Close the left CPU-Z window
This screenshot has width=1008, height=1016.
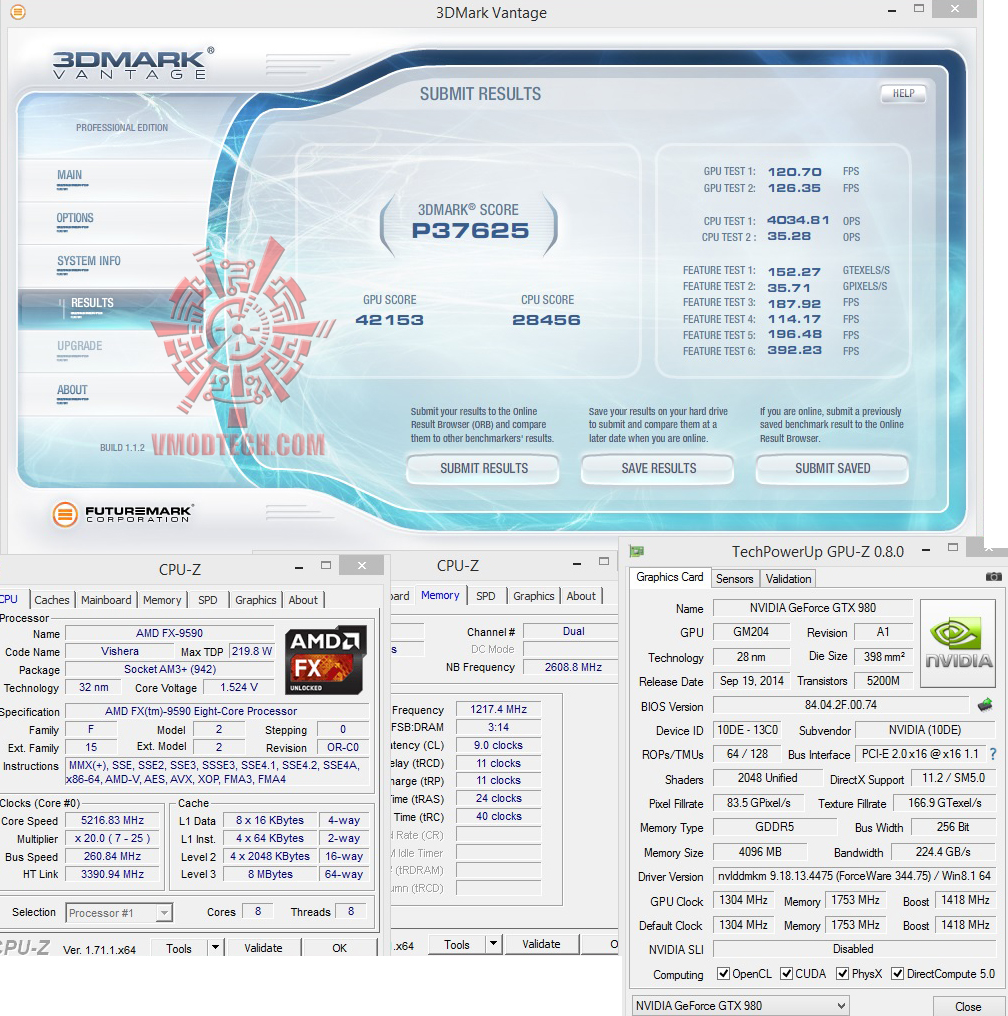click(361, 566)
